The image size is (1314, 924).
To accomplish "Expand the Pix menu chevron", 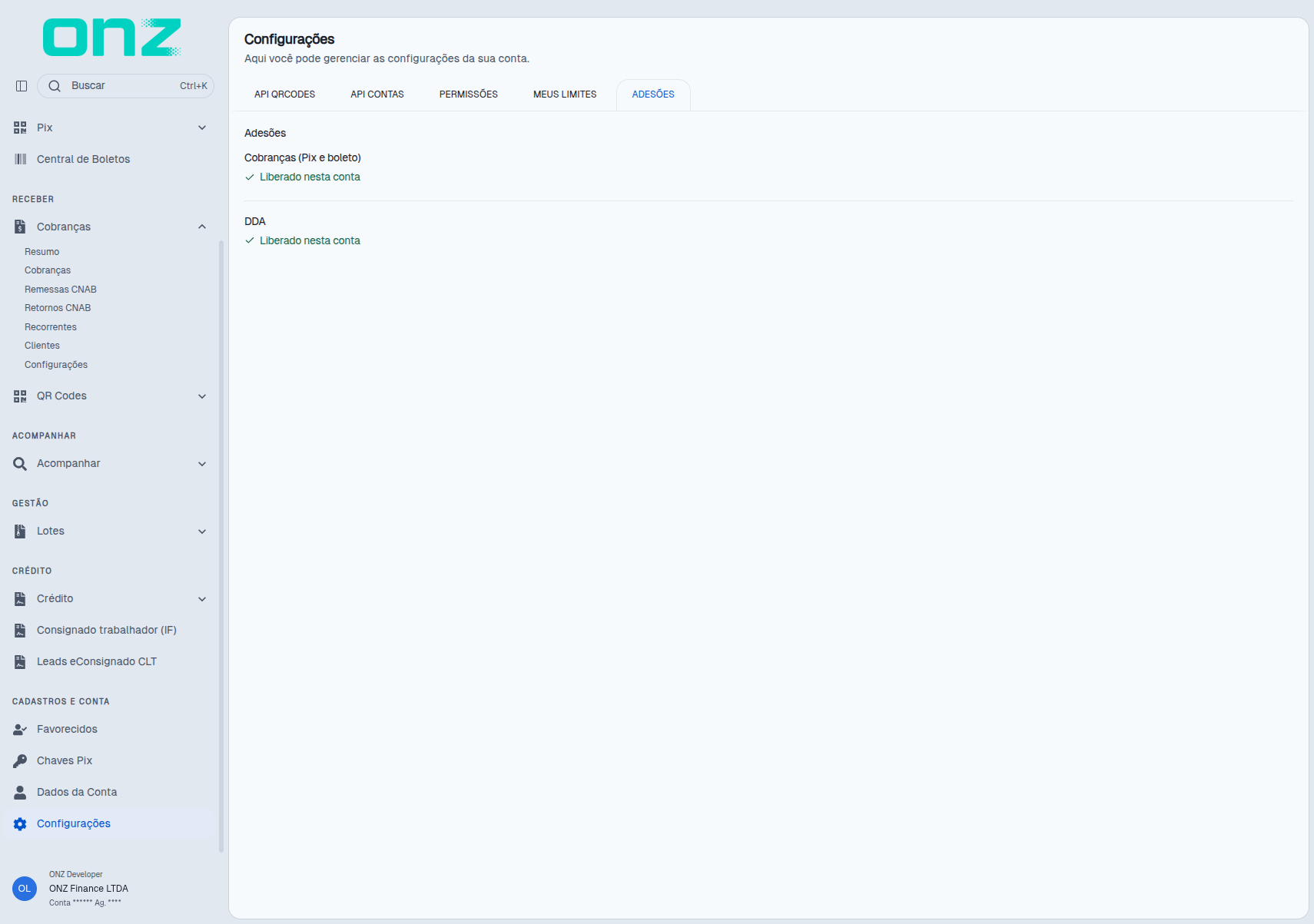I will [x=202, y=128].
